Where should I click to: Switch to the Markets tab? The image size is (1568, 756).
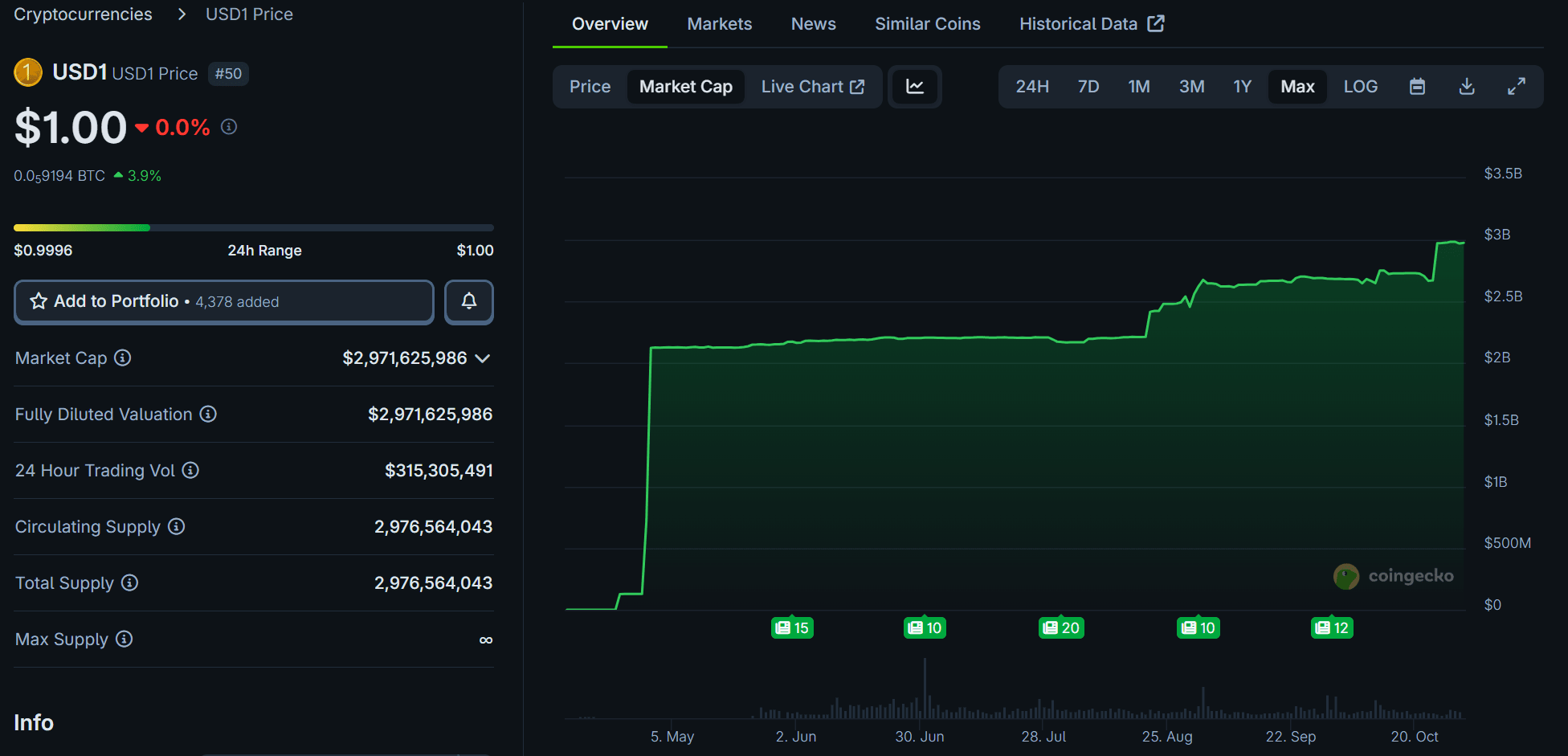coord(719,23)
